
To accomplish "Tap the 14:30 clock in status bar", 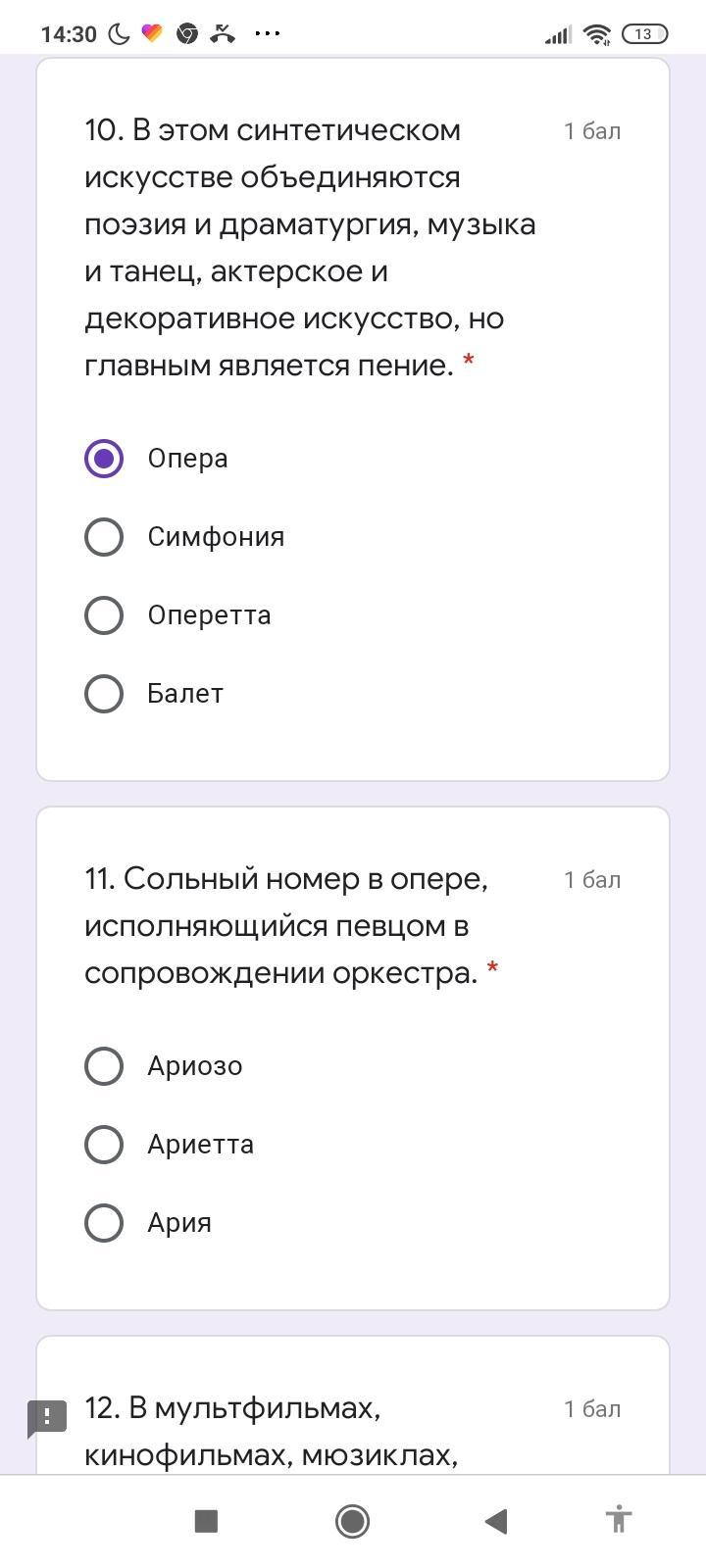I will [x=69, y=34].
